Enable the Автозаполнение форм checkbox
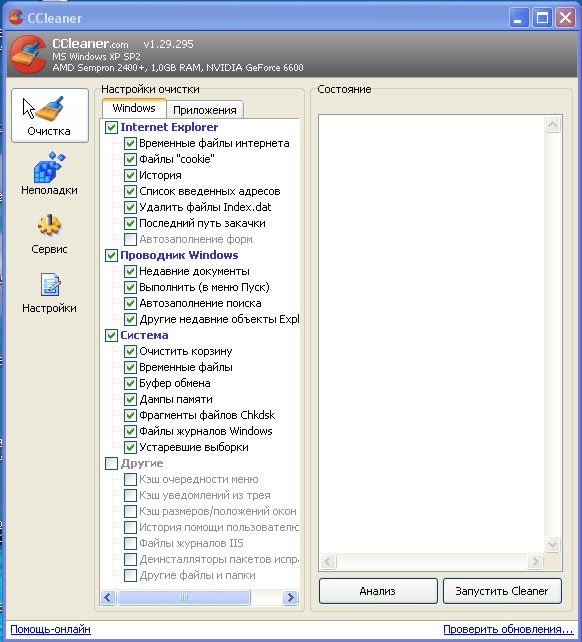The image size is (582, 642). click(130, 239)
